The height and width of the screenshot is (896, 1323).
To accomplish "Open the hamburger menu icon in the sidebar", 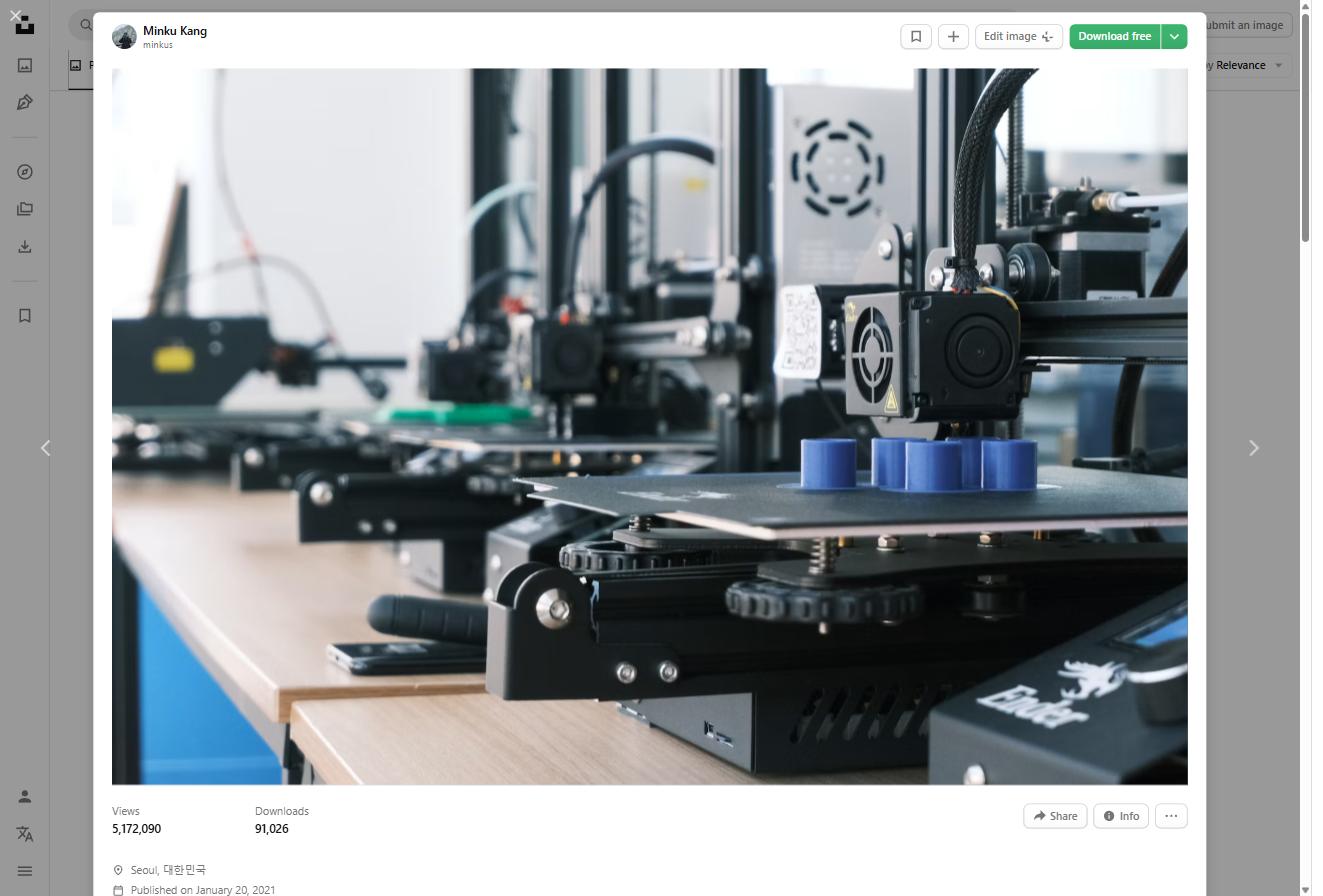I will [x=25, y=871].
